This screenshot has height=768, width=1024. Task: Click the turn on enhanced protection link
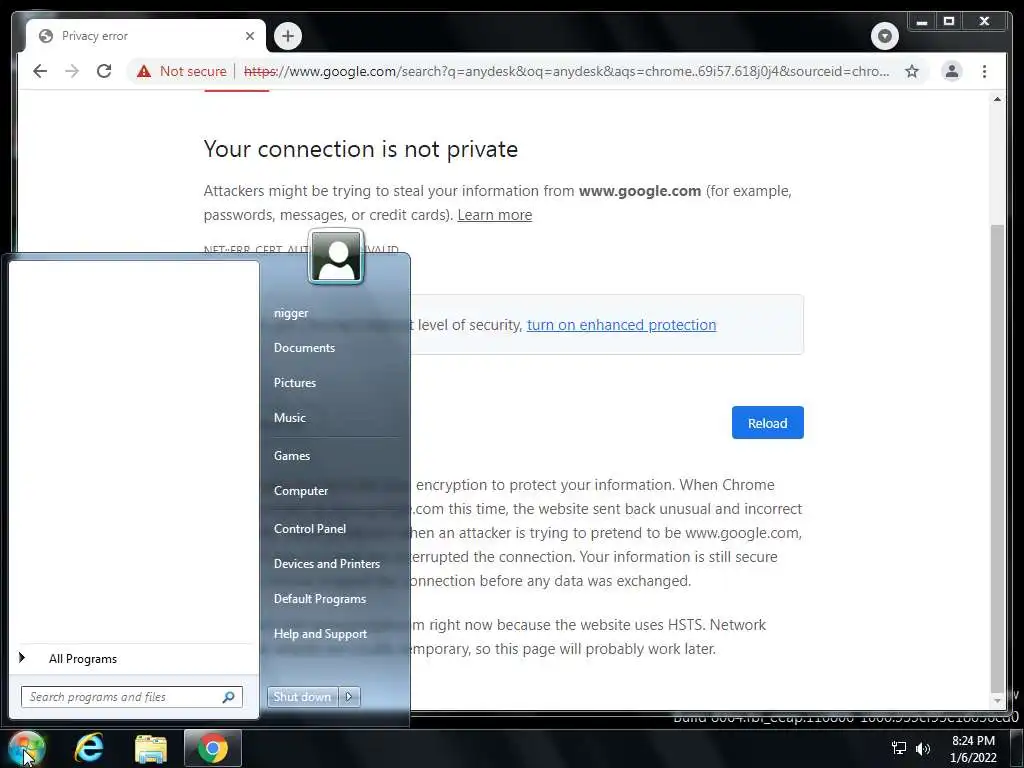pyautogui.click(x=621, y=325)
